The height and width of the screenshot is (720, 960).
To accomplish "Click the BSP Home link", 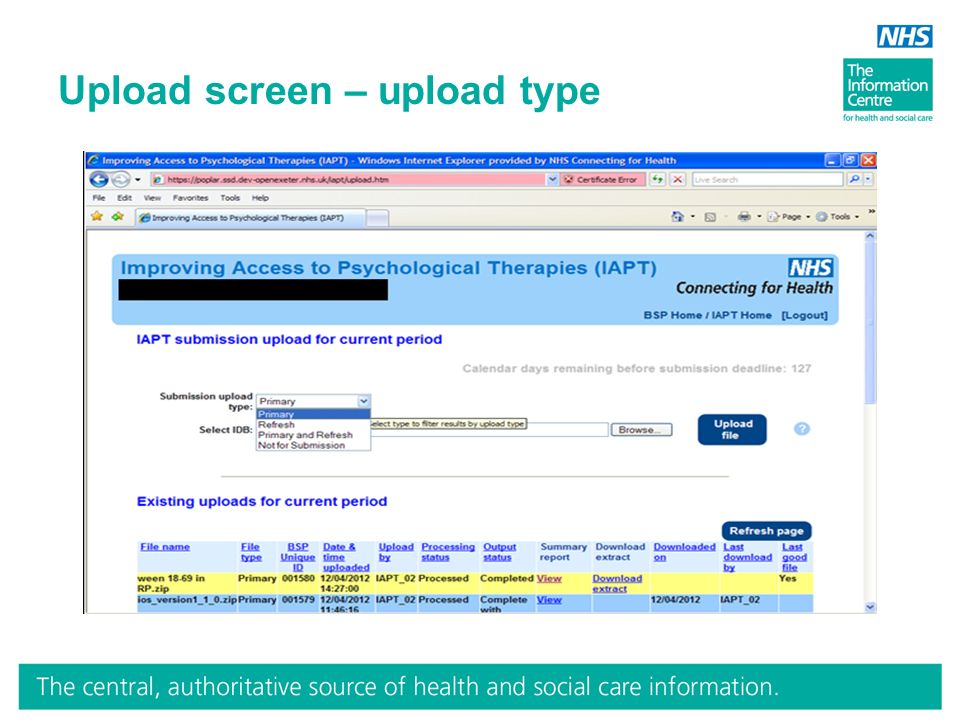I will pos(672,315).
